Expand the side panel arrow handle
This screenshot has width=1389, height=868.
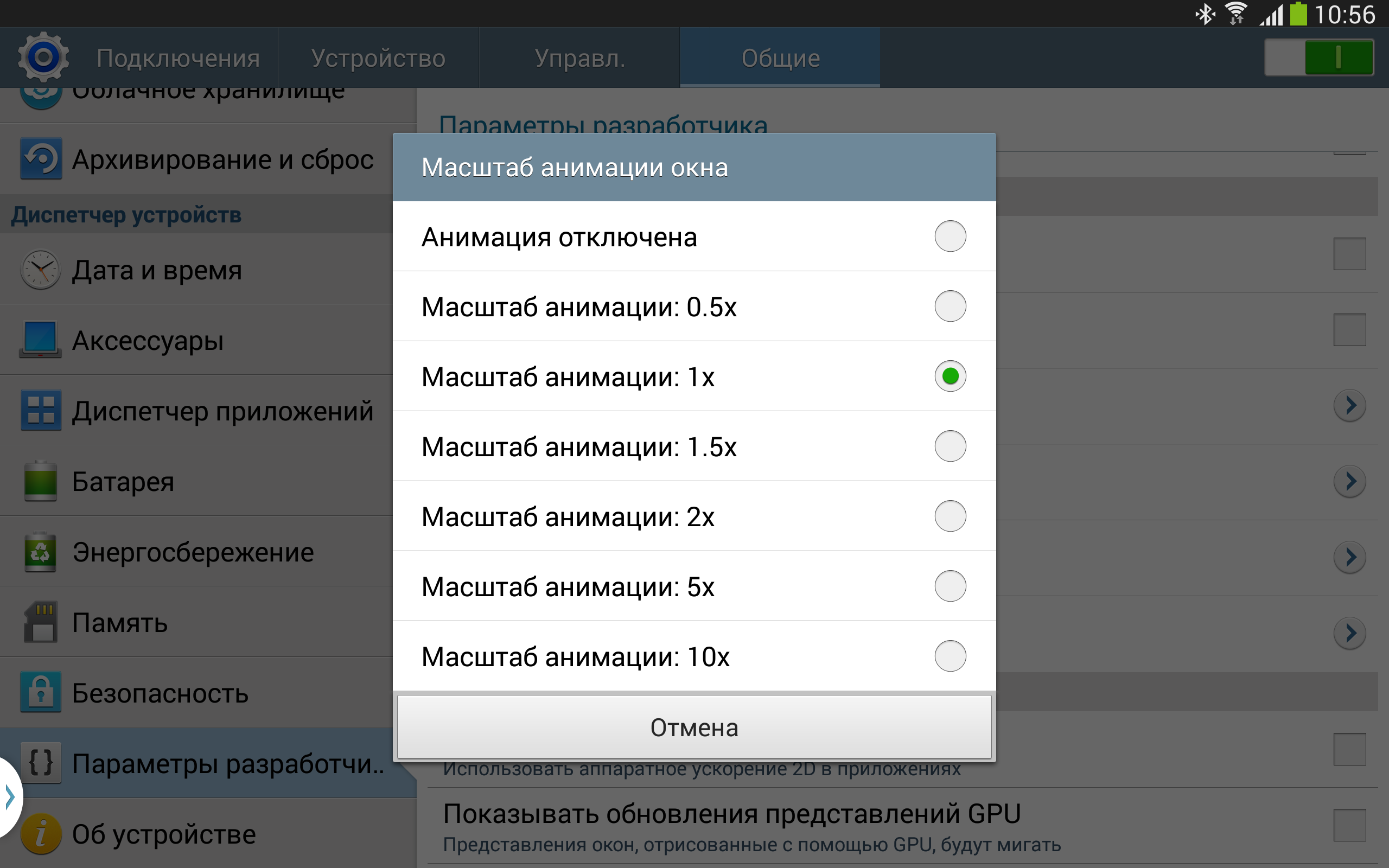(10, 797)
